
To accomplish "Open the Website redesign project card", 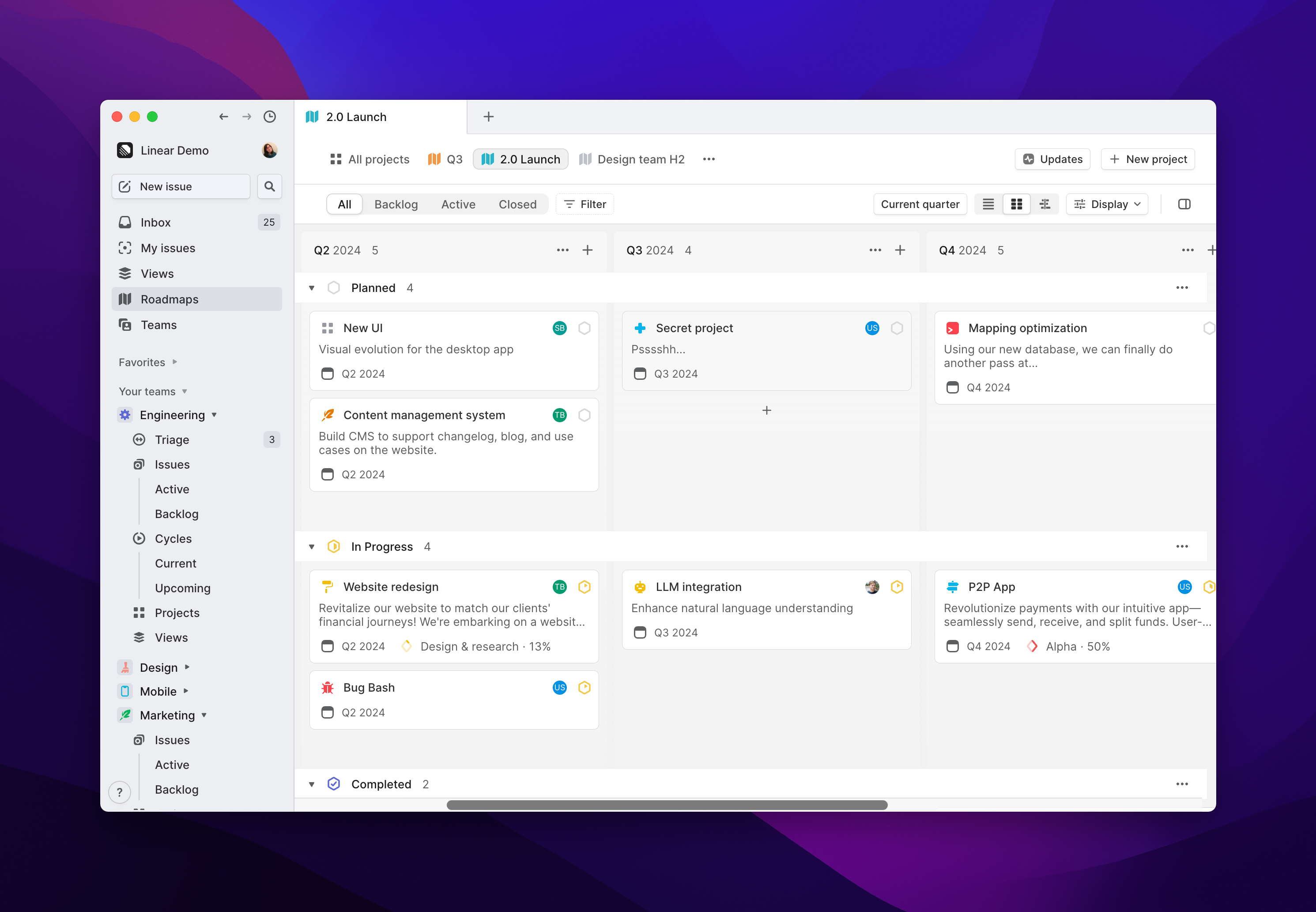I will [391, 587].
